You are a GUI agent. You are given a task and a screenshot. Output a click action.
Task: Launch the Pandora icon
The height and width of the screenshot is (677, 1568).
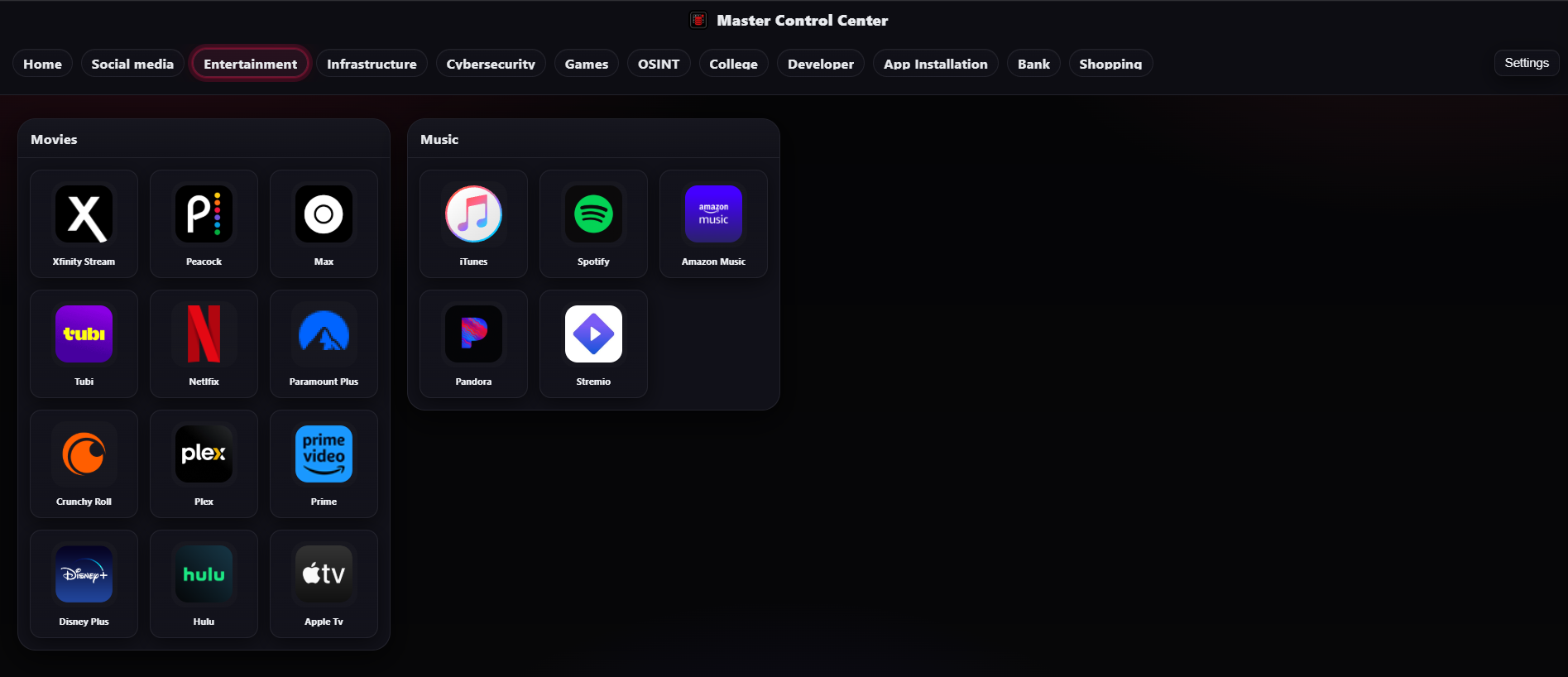click(473, 334)
